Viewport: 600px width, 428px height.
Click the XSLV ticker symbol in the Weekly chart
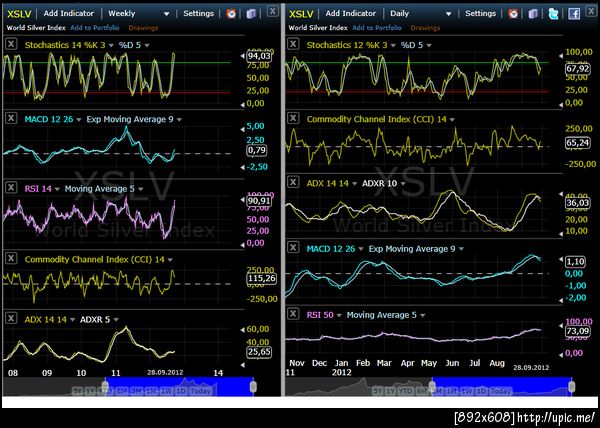(19, 14)
